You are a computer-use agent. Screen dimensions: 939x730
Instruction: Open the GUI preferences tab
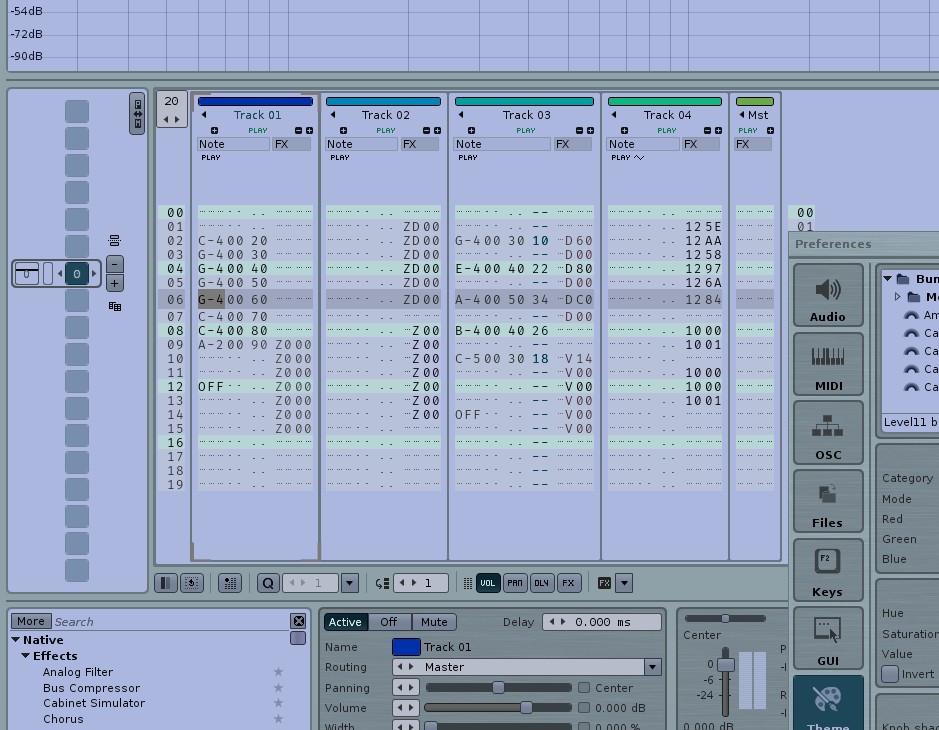(x=828, y=639)
